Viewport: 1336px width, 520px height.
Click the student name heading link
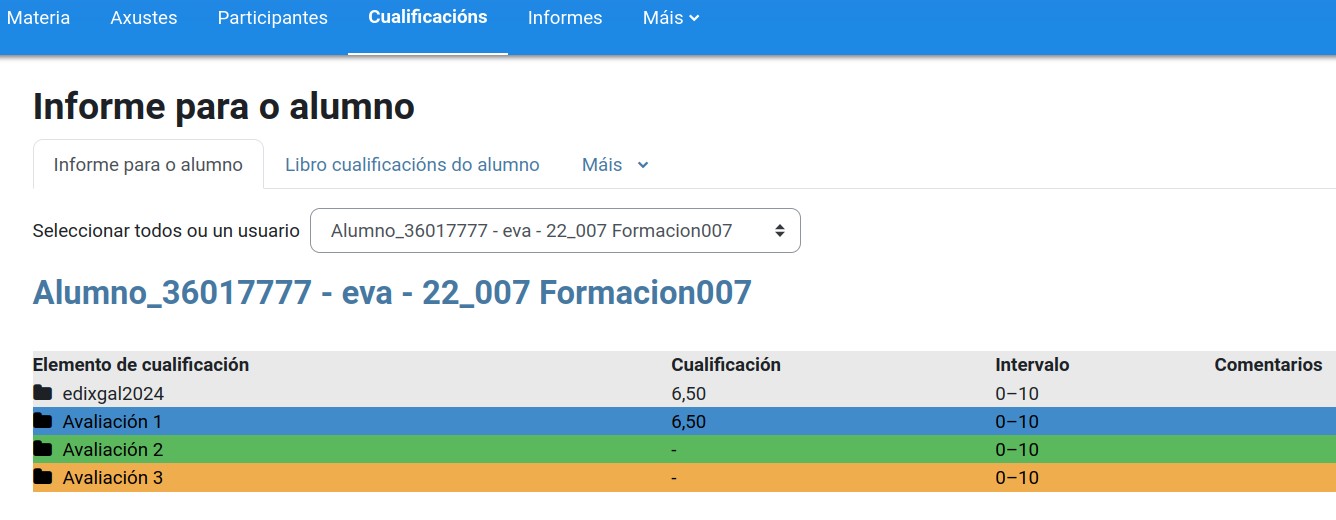pos(392,293)
